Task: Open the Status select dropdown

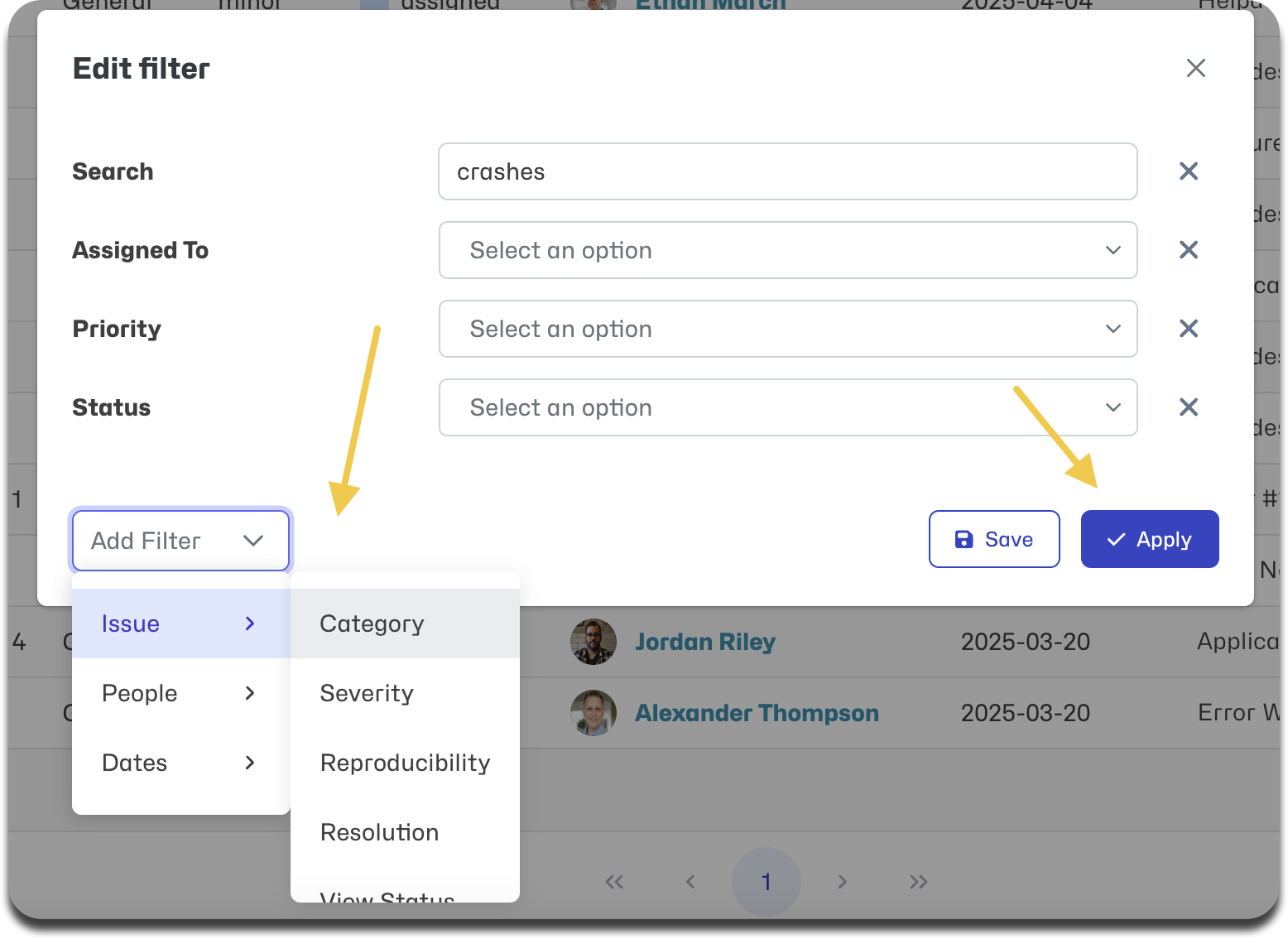Action: [788, 407]
